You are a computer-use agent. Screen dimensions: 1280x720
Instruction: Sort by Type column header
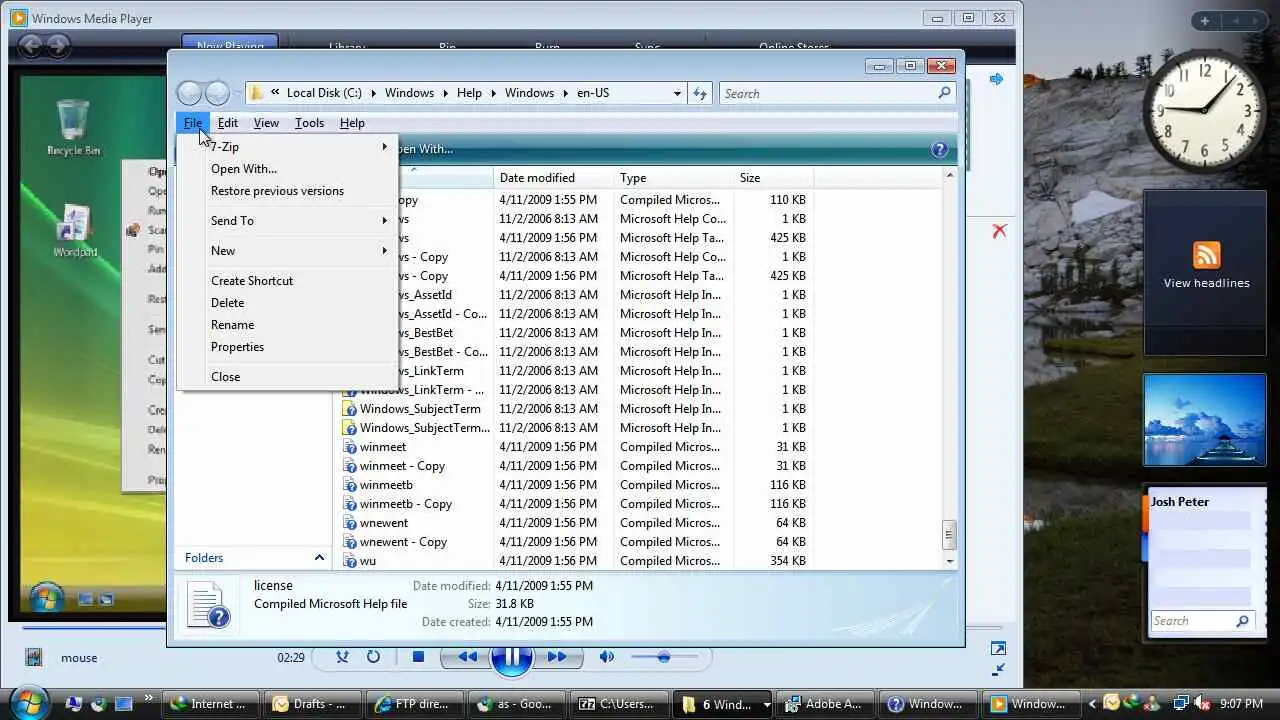click(x=673, y=178)
